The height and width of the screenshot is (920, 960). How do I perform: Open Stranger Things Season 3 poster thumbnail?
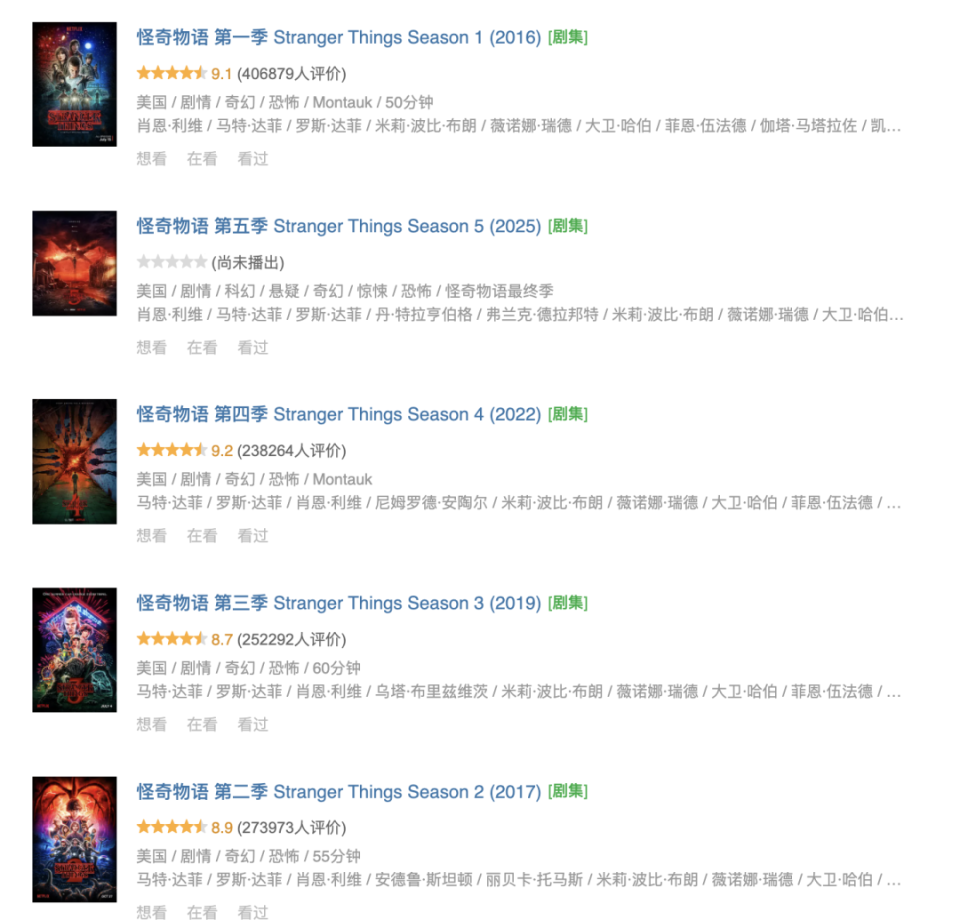click(x=75, y=650)
